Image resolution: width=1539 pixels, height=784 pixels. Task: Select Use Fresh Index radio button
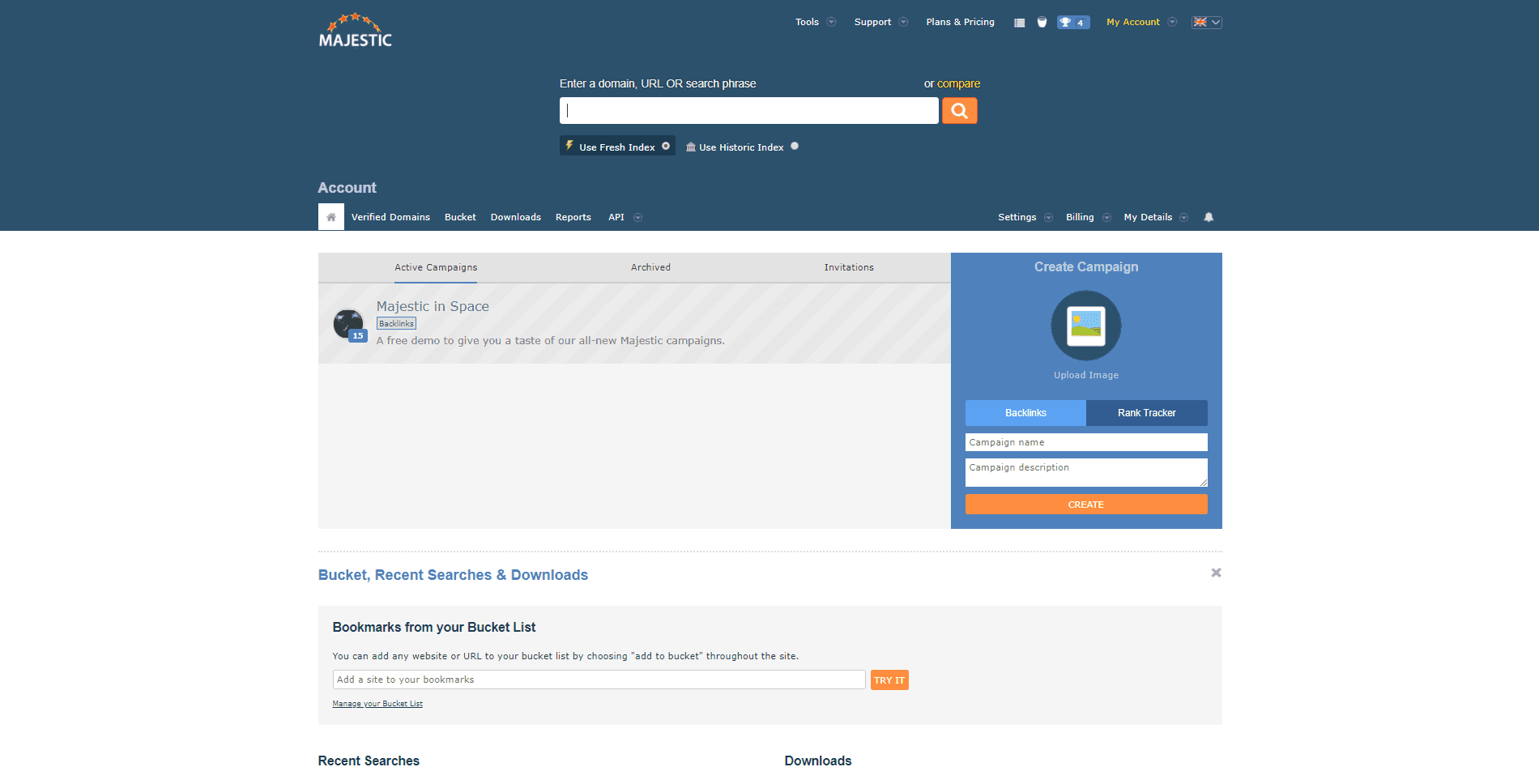[666, 147]
